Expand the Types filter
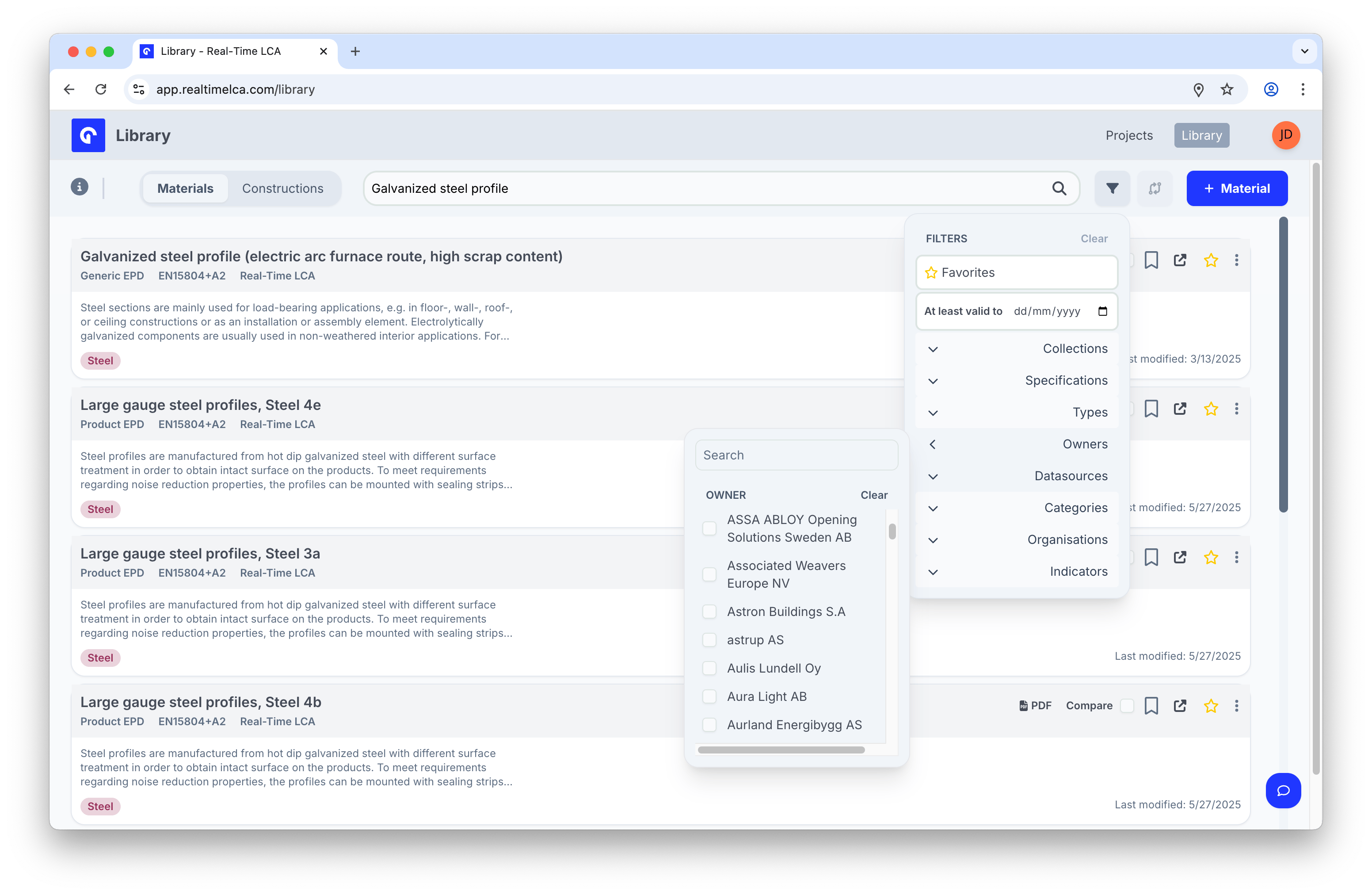 [1016, 412]
